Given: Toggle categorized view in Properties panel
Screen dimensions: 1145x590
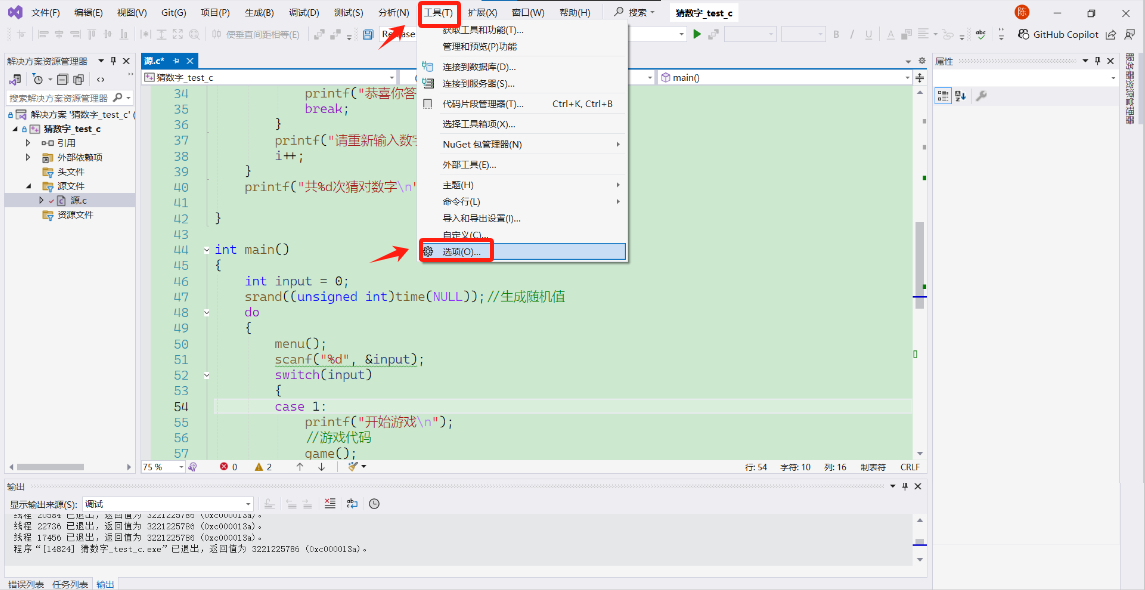Looking at the screenshot, I should [x=942, y=96].
